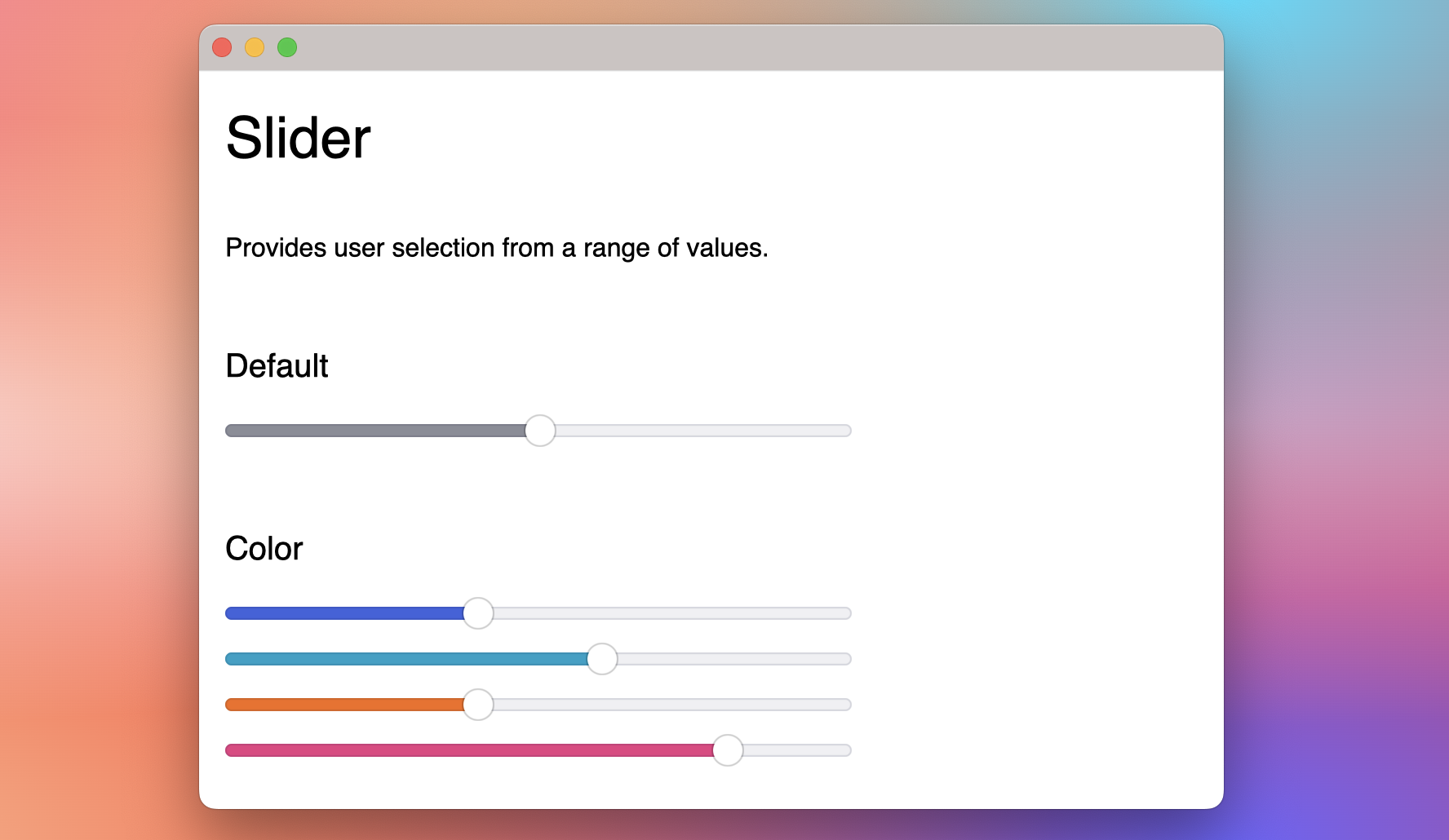Click the far right end of the blue slider
1449x840 pixels.
coord(844,612)
